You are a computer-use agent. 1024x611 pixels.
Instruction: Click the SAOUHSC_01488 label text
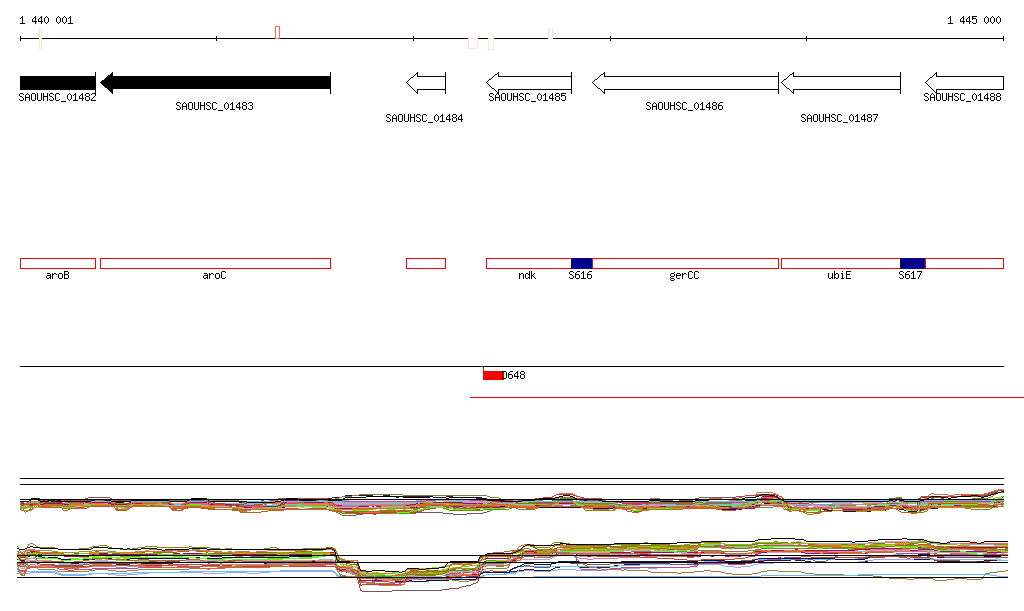962,97
